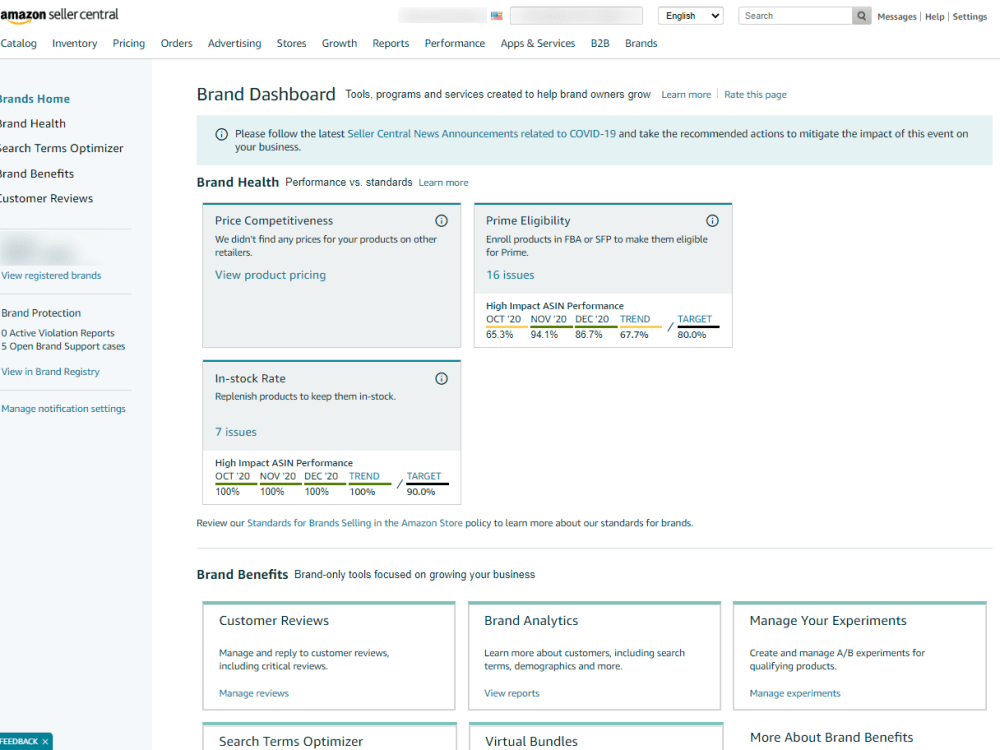Open Messages link in header
The width and height of the screenshot is (1000, 750).
[897, 17]
